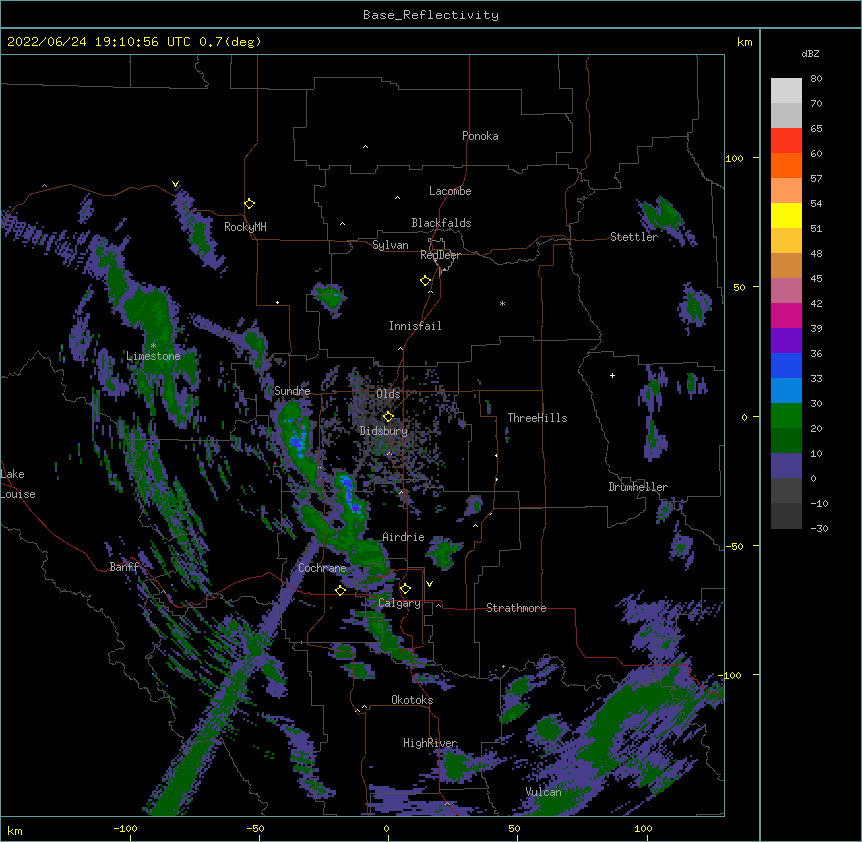The image size is (862, 842).
Task: Click the Vulcan city label
Action: (543, 792)
